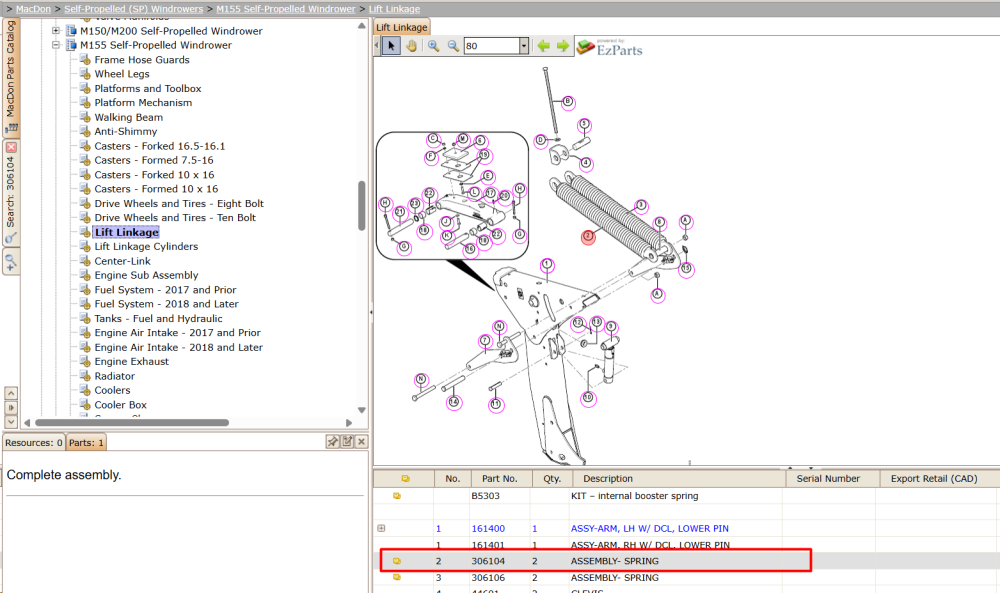
Task: Switch to the Parts: 1 tab
Action: (86, 443)
